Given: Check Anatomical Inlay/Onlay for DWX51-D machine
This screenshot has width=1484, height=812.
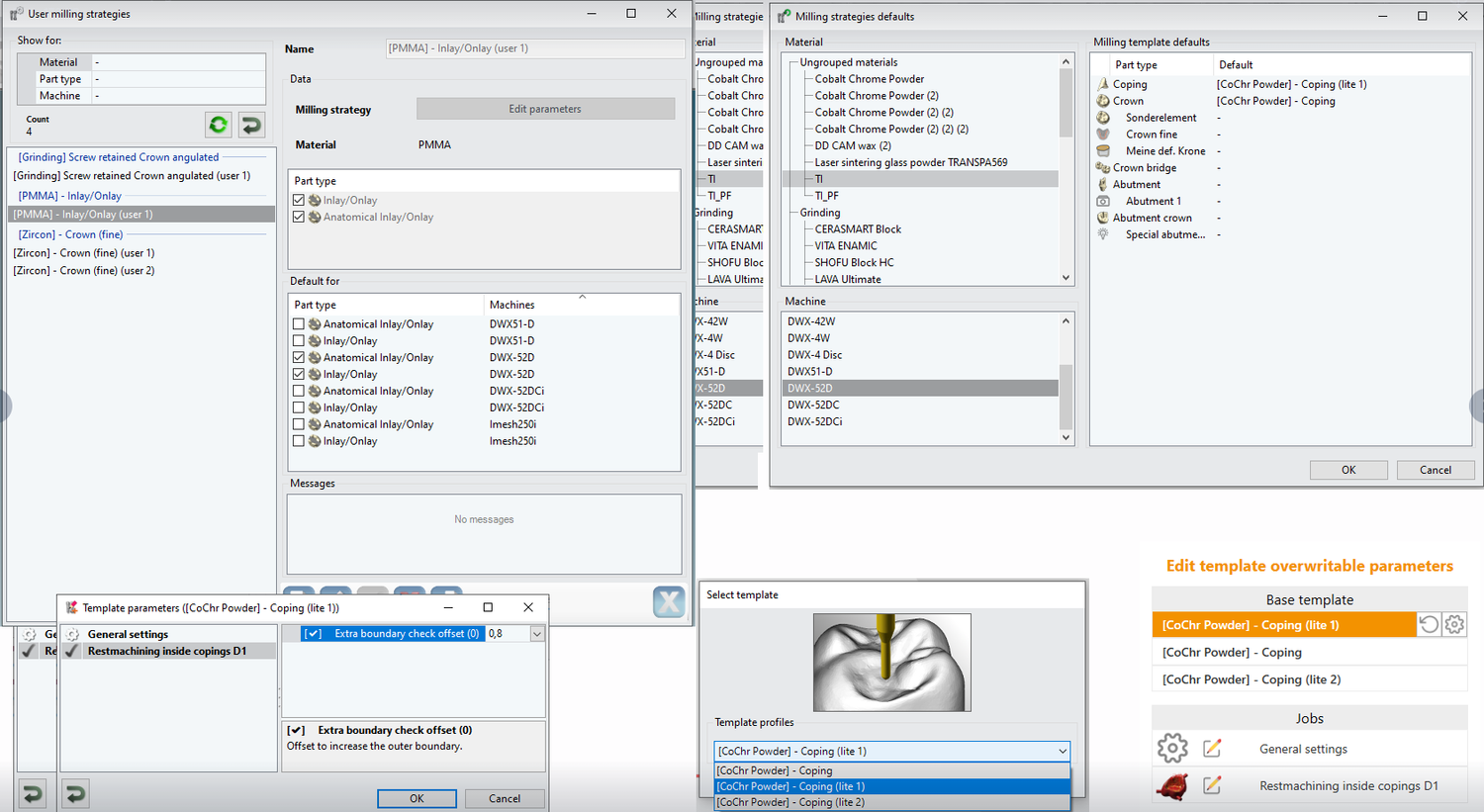Looking at the screenshot, I should [299, 324].
